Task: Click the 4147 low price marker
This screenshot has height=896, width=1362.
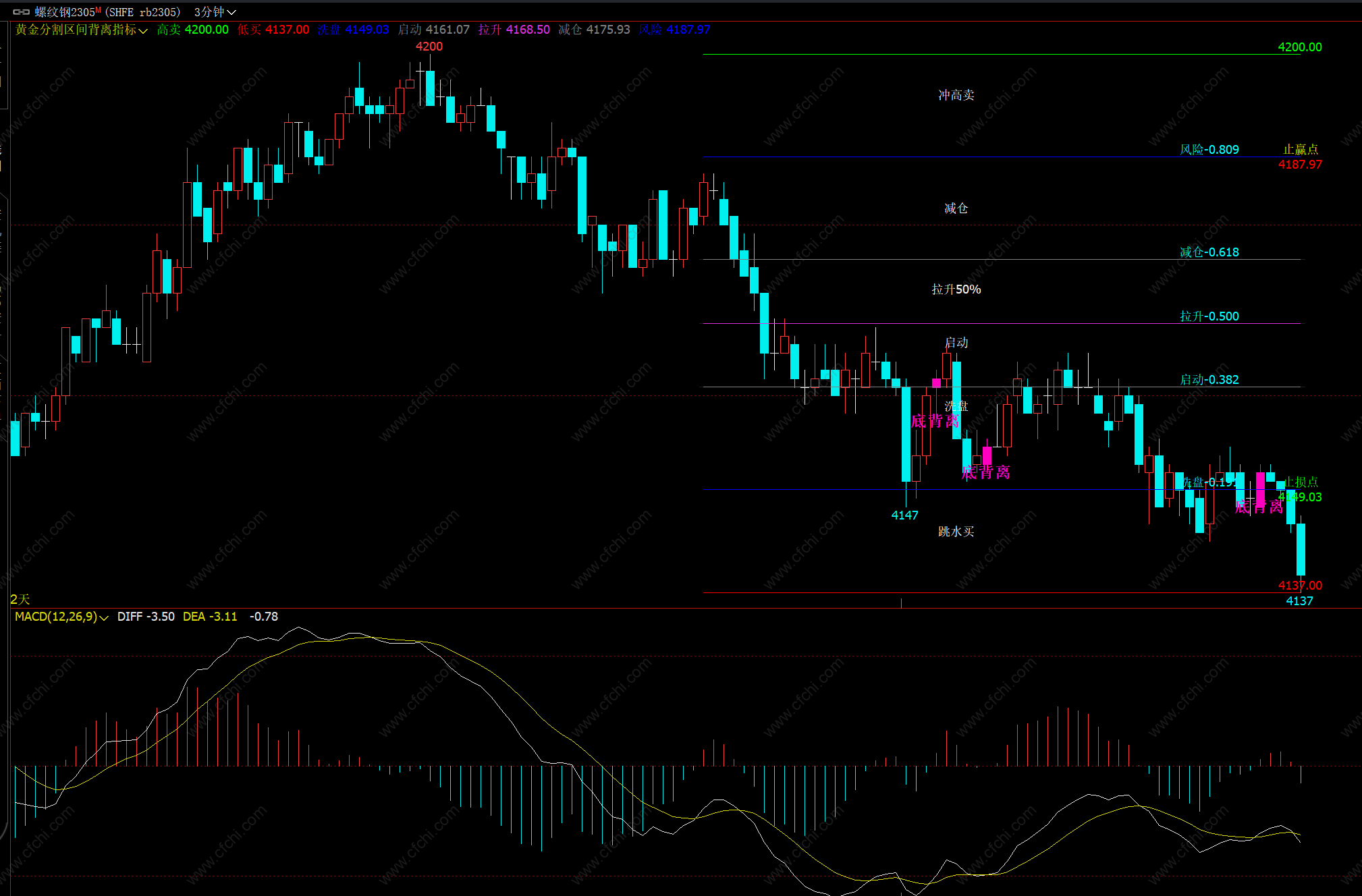Action: coord(904,515)
